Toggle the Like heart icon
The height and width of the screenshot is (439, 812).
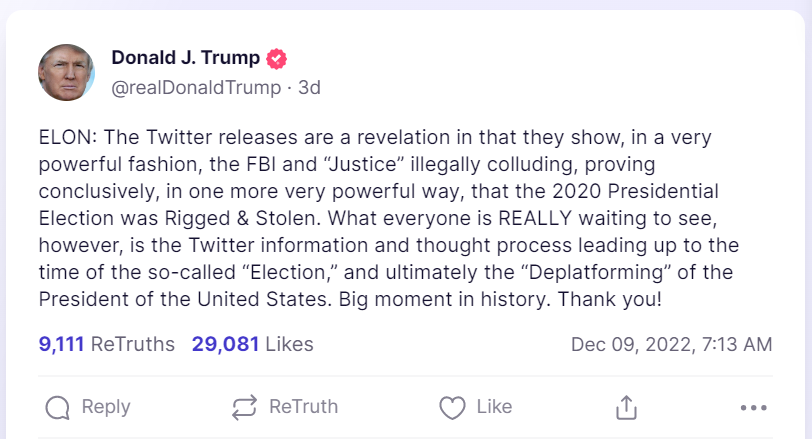453,407
